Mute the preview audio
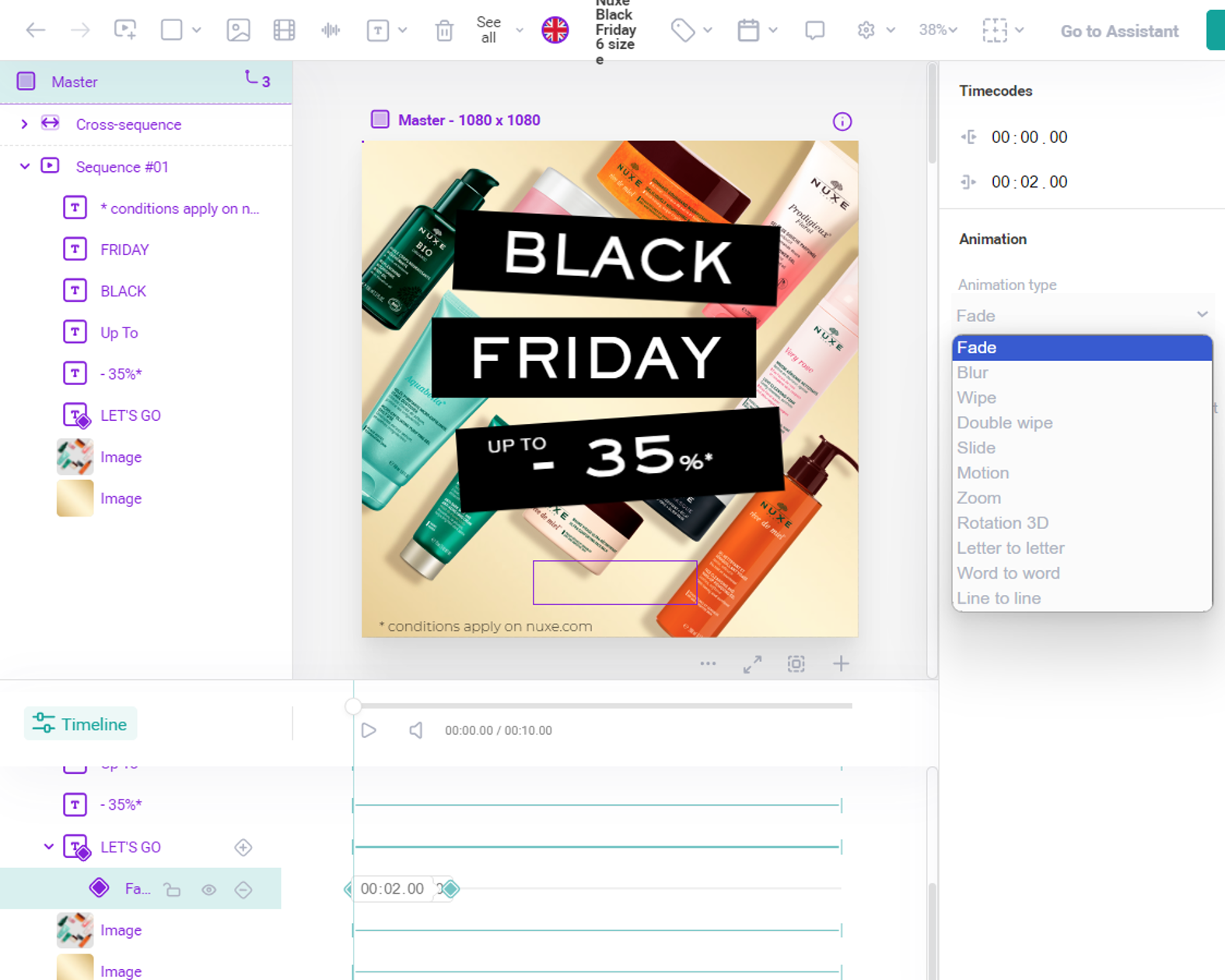The image size is (1225, 980). click(416, 730)
